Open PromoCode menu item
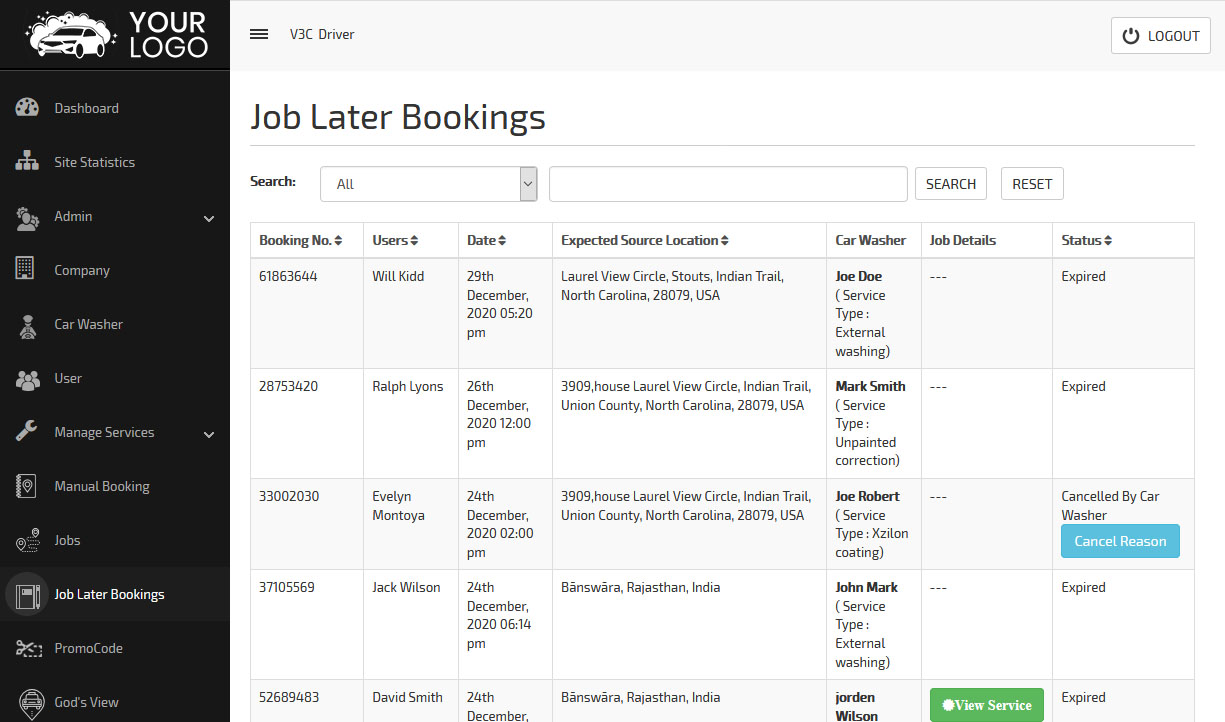The height and width of the screenshot is (722, 1225). (x=115, y=648)
